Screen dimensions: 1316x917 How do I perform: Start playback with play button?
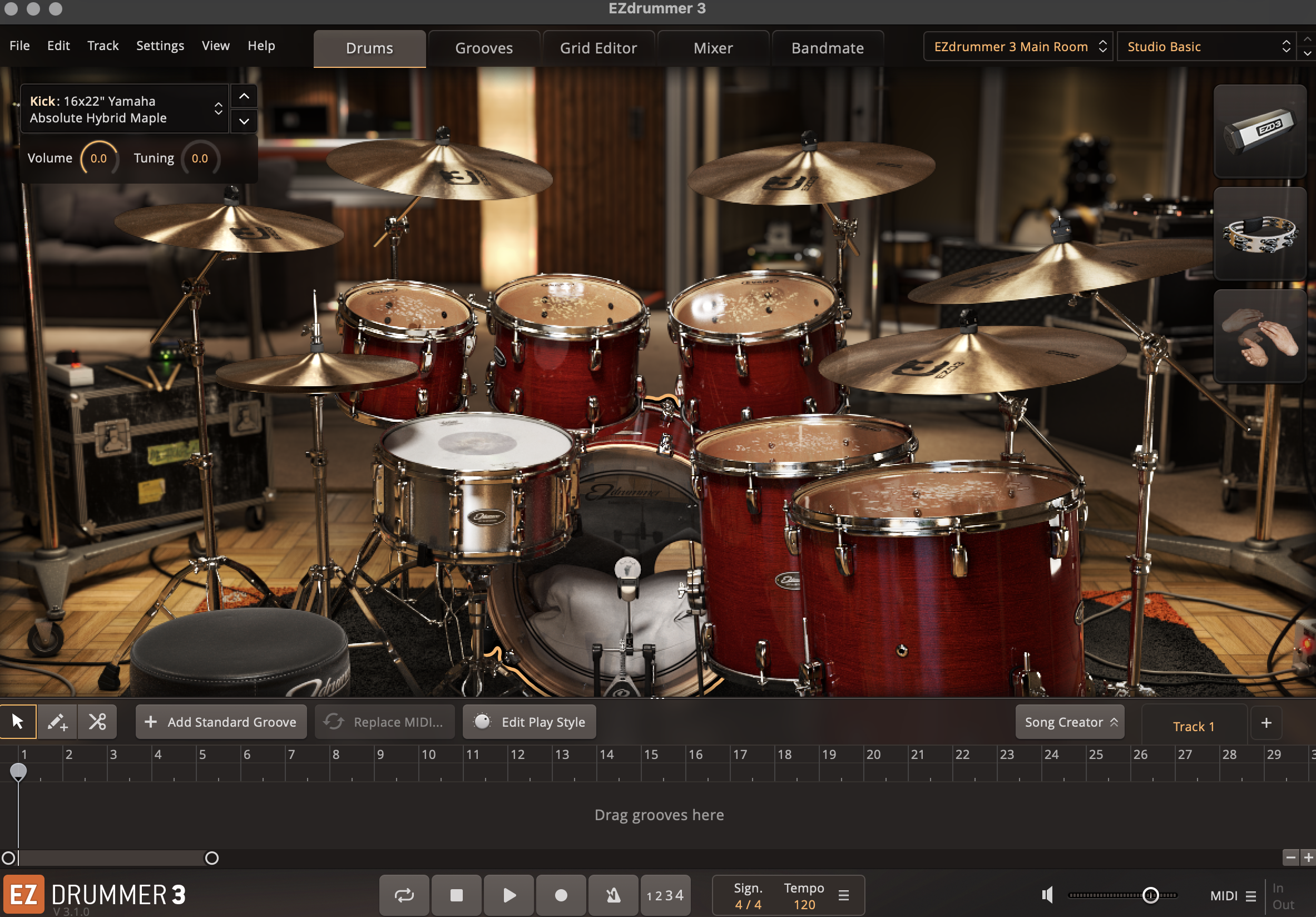(508, 895)
